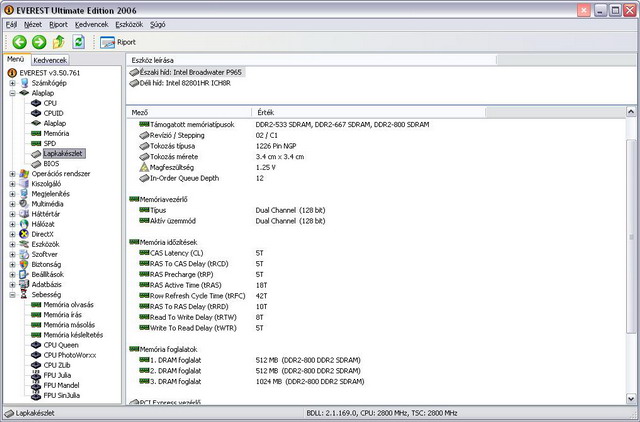
Task: Collapse the Sebesség tree node
Action: [12, 295]
